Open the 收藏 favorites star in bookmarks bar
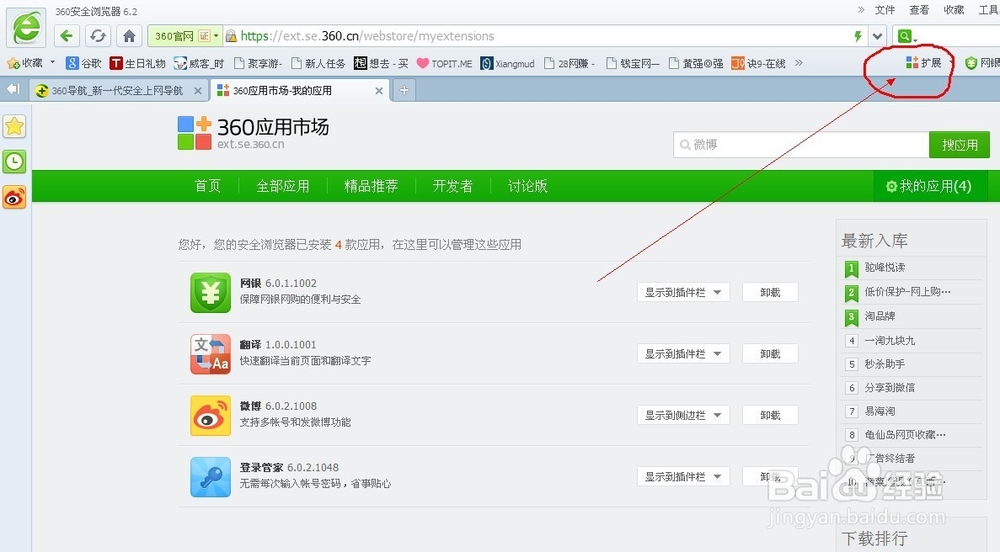 (26, 63)
